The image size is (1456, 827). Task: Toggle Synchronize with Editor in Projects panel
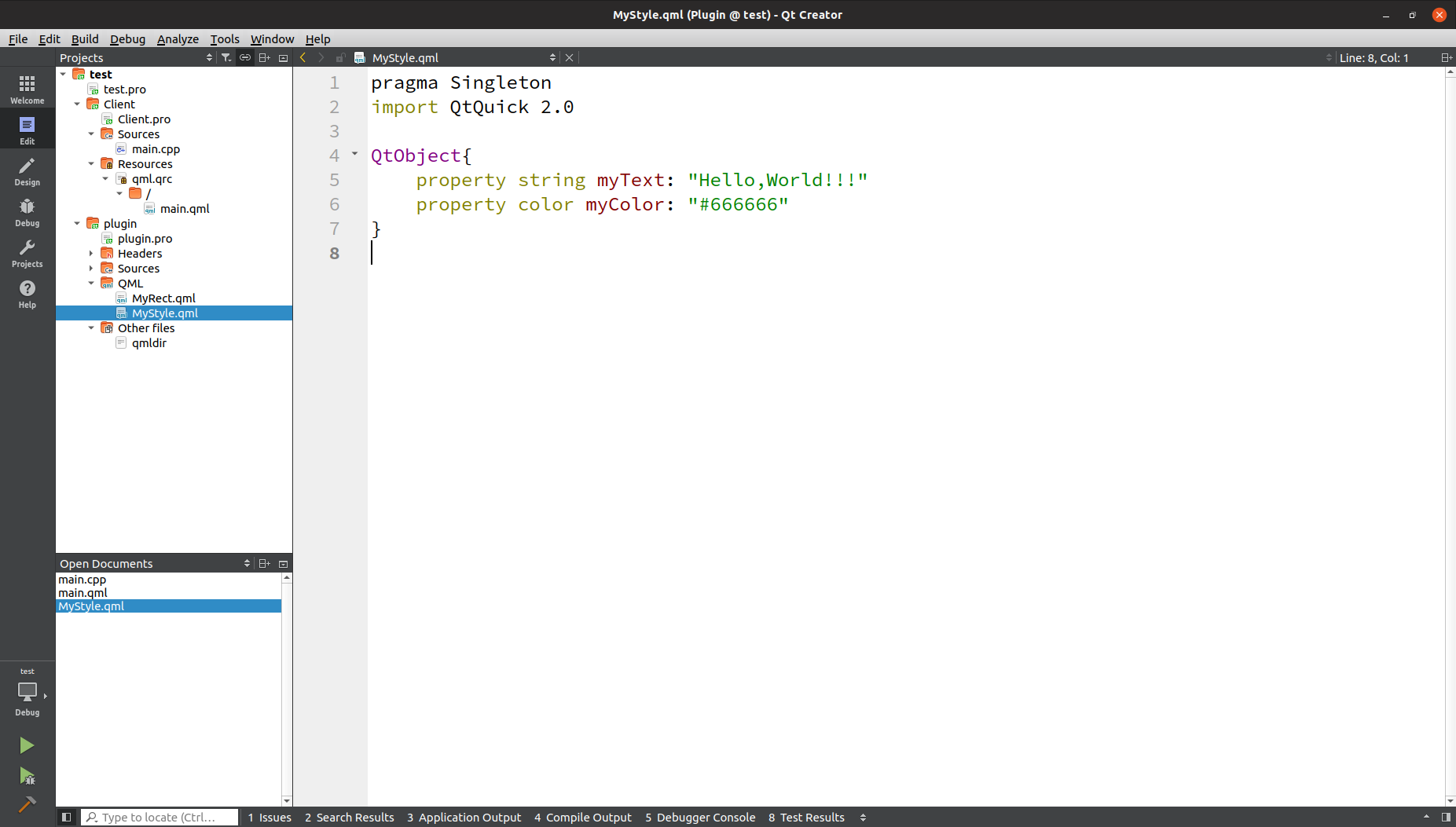(x=245, y=57)
